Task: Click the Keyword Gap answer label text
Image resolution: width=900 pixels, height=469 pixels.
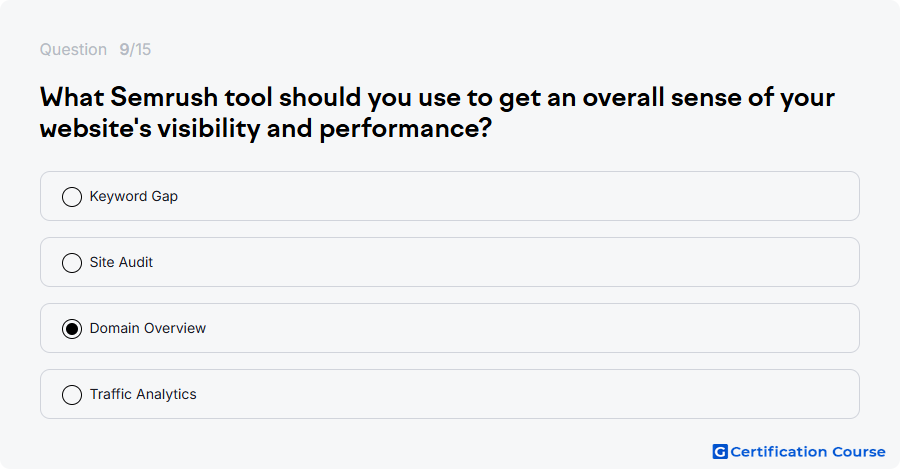Action: pyautogui.click(x=134, y=196)
